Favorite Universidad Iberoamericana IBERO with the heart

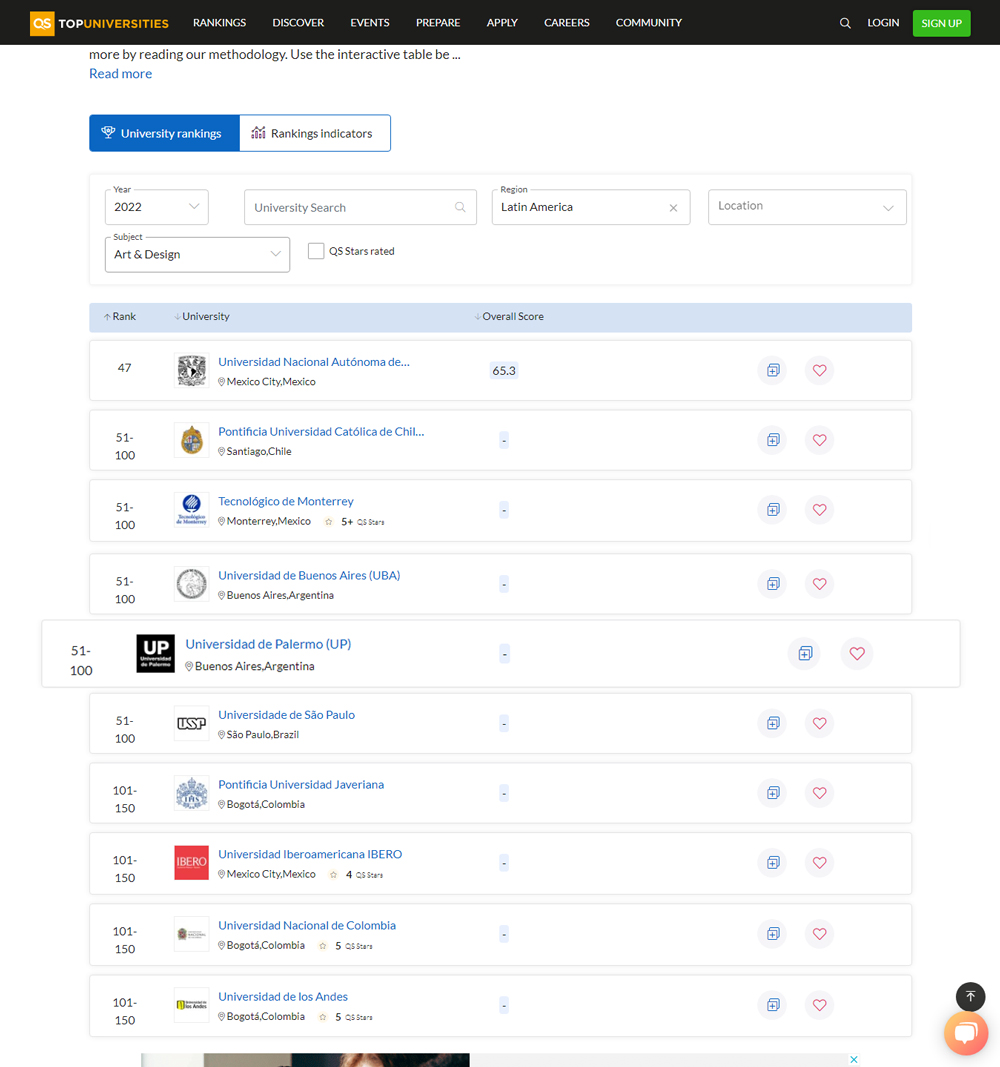click(819, 863)
